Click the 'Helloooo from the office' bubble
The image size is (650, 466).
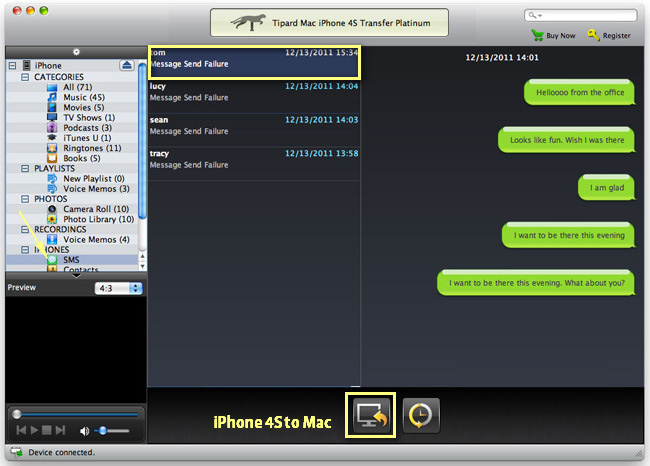(580, 92)
